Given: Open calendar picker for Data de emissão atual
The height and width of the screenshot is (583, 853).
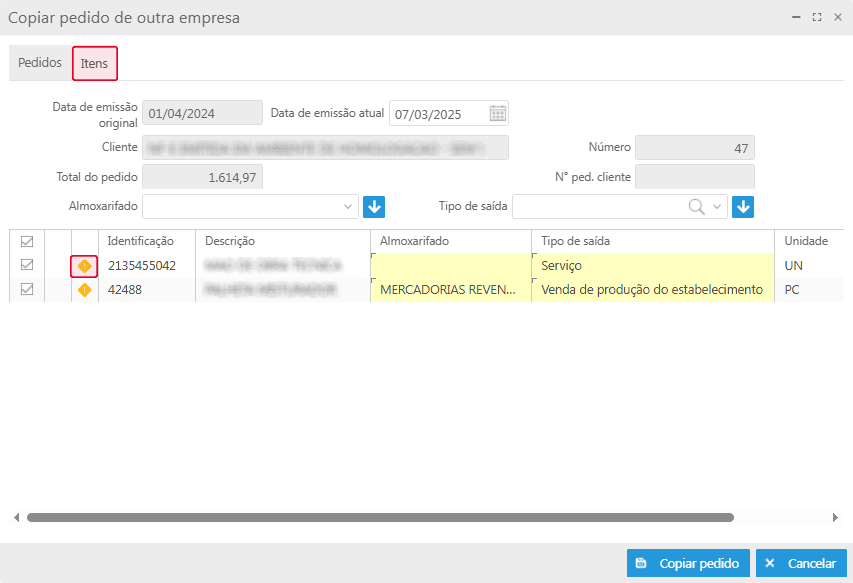Looking at the screenshot, I should (497, 113).
